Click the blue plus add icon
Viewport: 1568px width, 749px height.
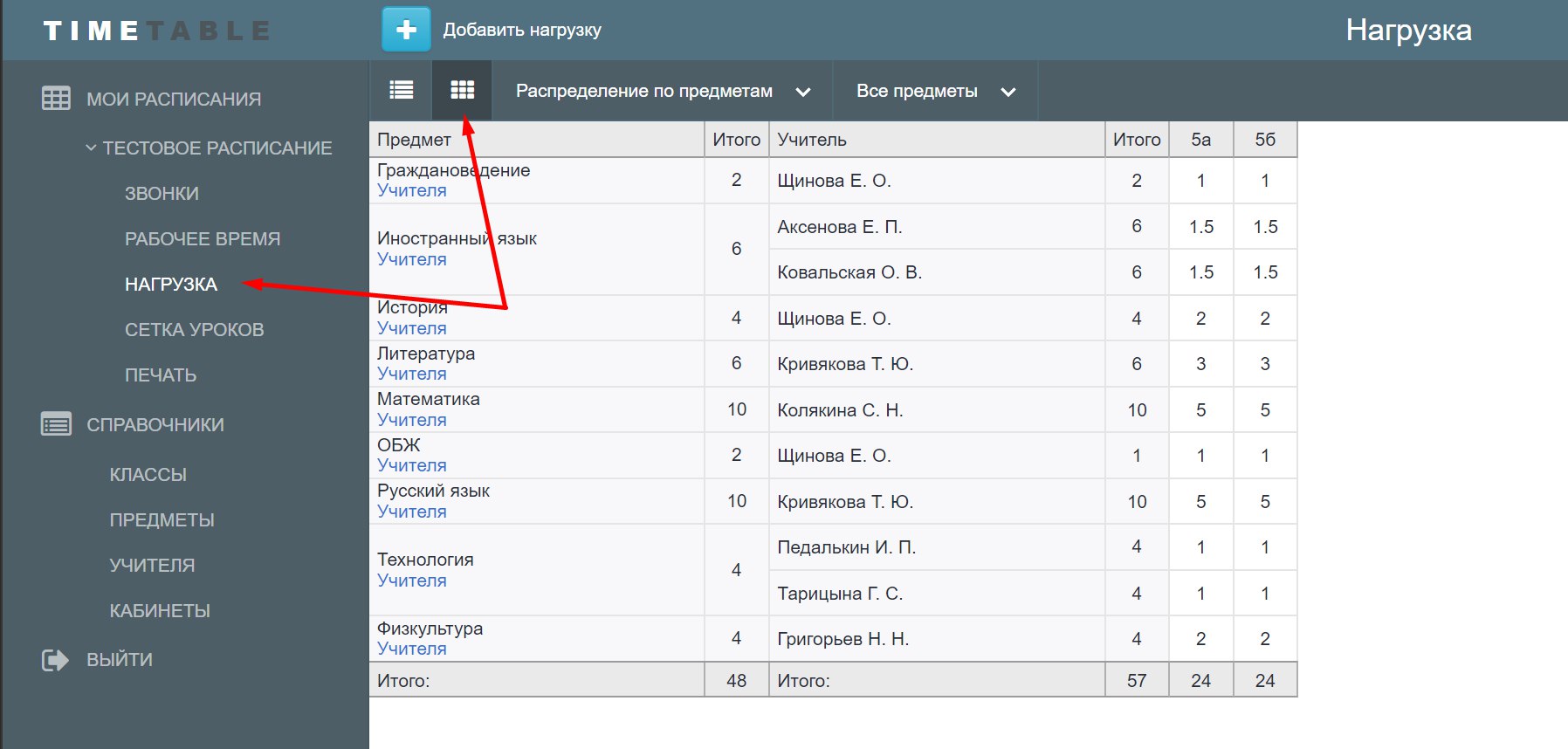406,30
